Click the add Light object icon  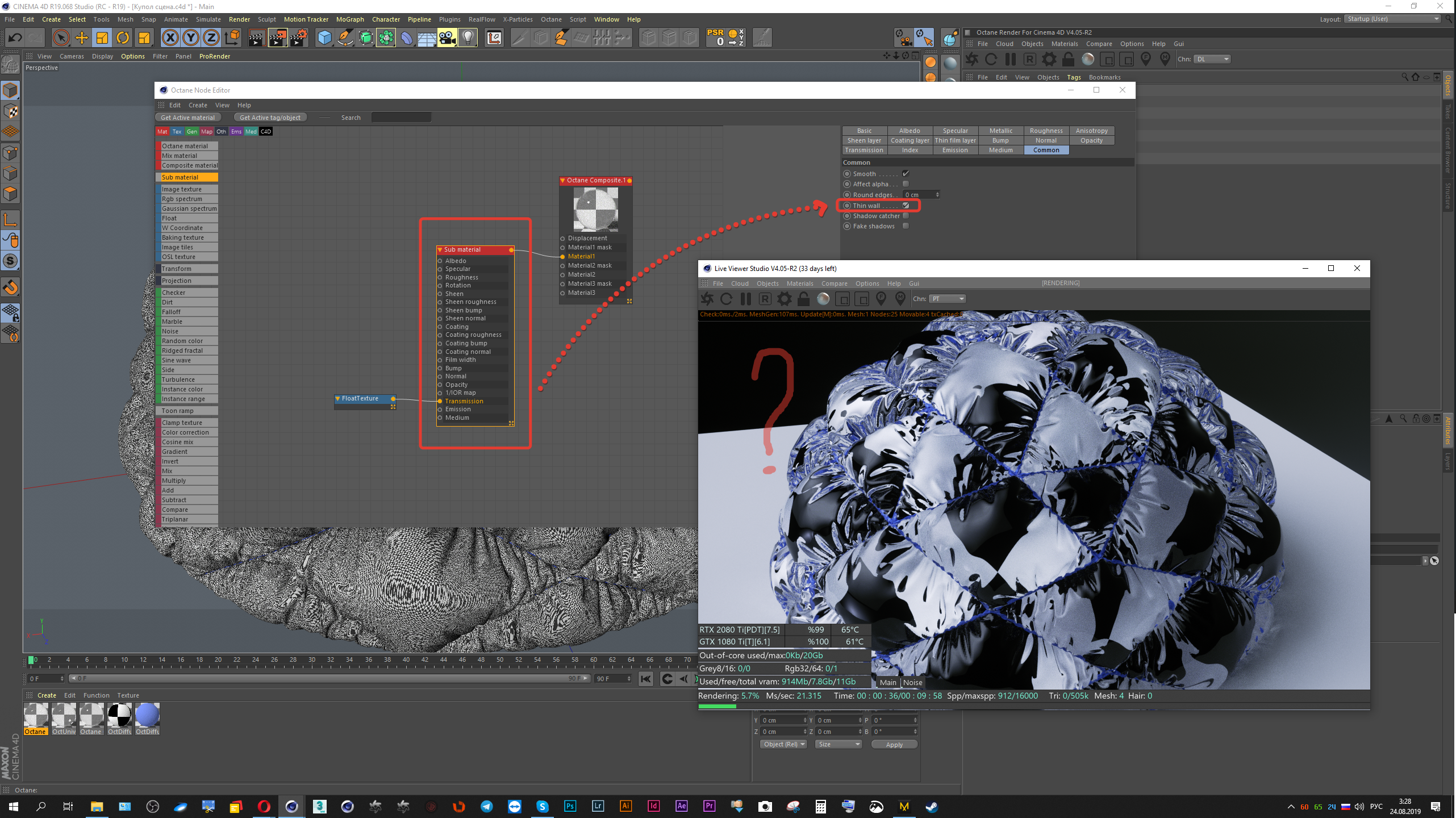(x=468, y=38)
